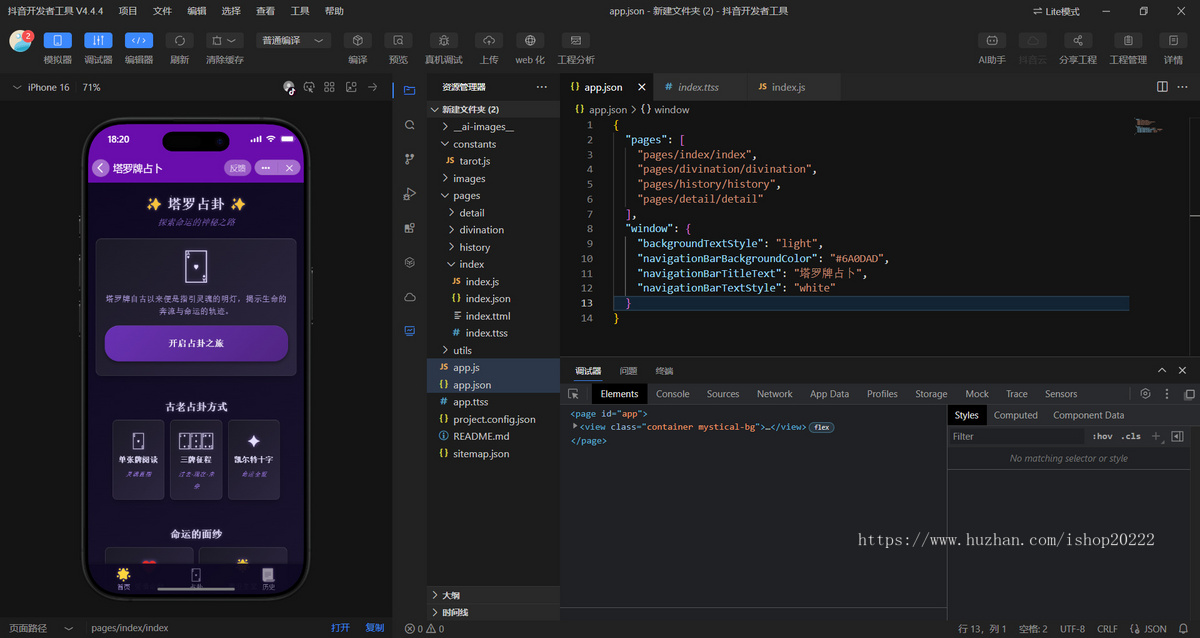Open the App Data devtools tab

(829, 394)
